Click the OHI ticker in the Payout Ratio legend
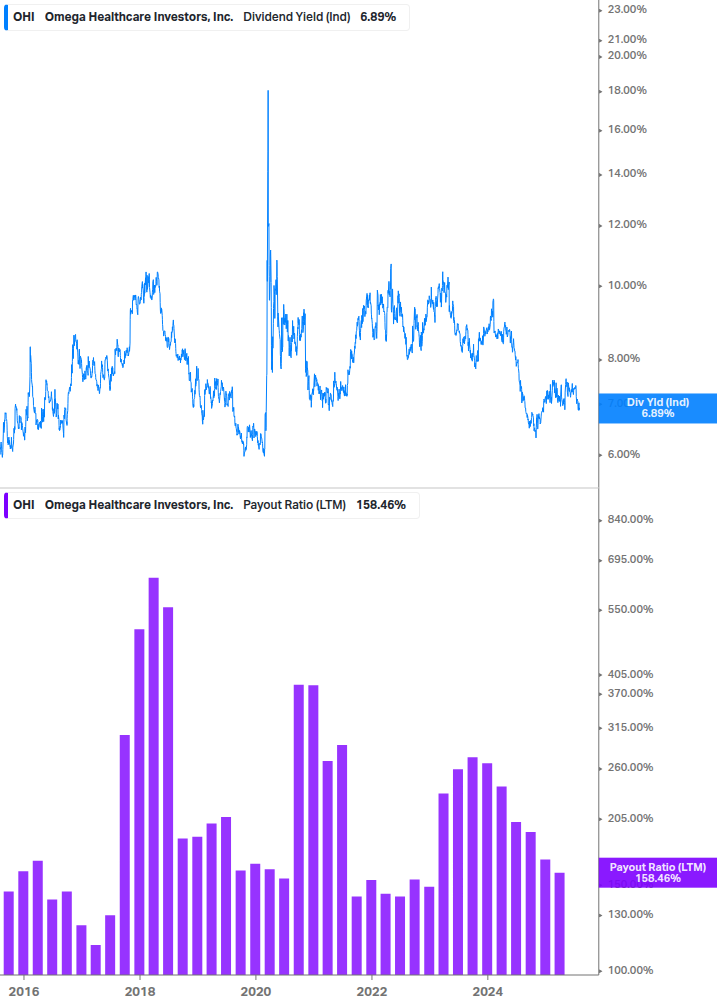The image size is (717, 1005). click(x=24, y=505)
